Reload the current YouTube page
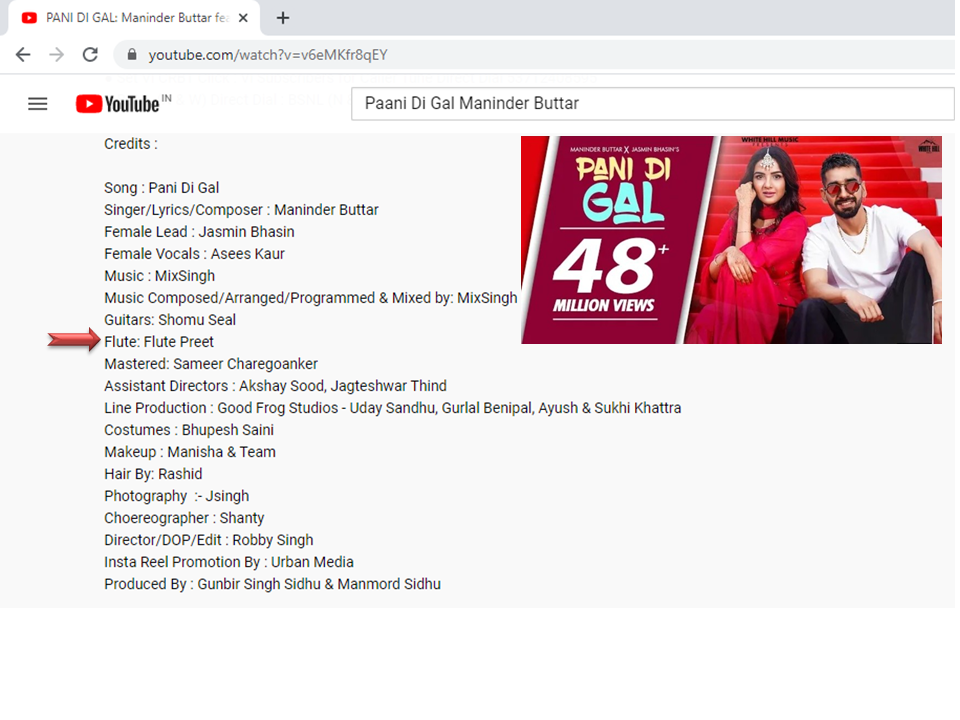960x720 pixels. tap(90, 55)
